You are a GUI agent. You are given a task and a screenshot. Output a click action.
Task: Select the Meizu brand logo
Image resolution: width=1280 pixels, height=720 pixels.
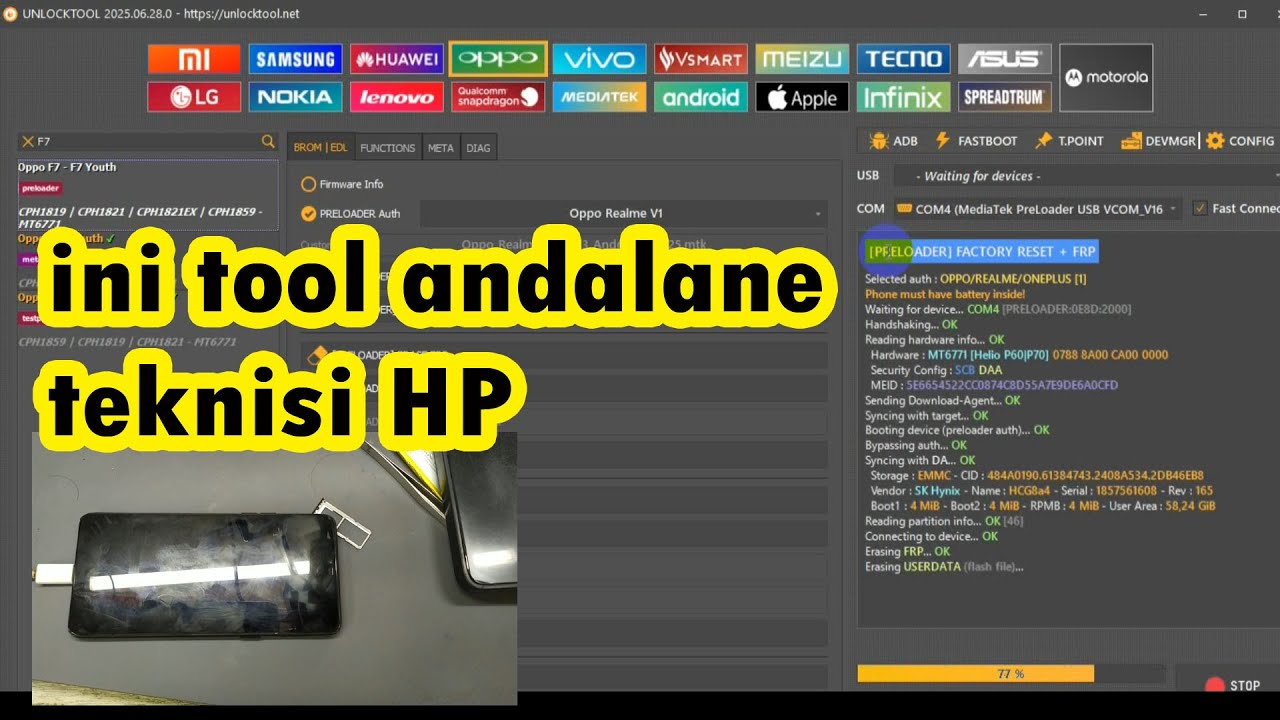[802, 59]
